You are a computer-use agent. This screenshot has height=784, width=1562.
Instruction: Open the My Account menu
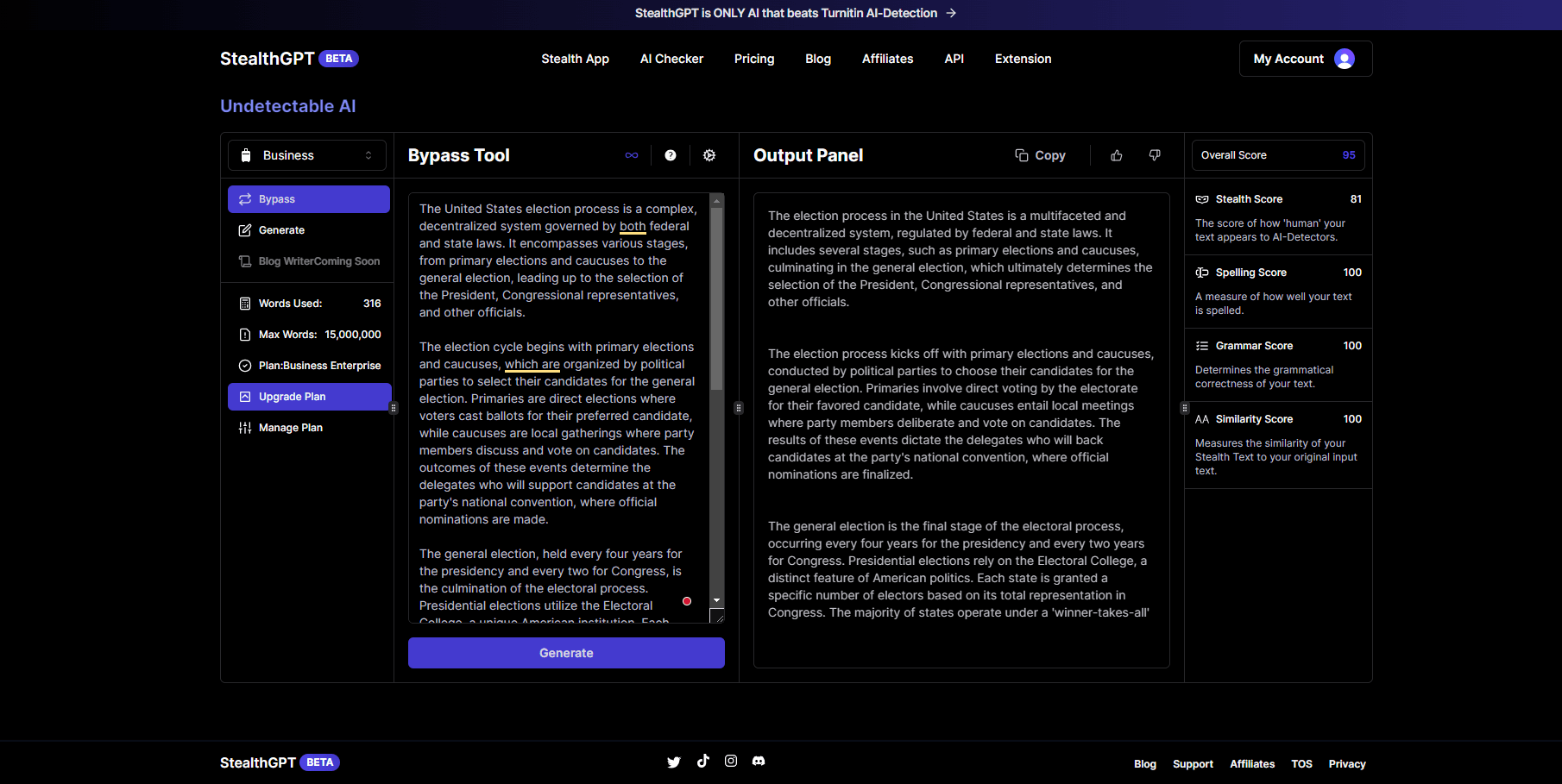(1305, 59)
